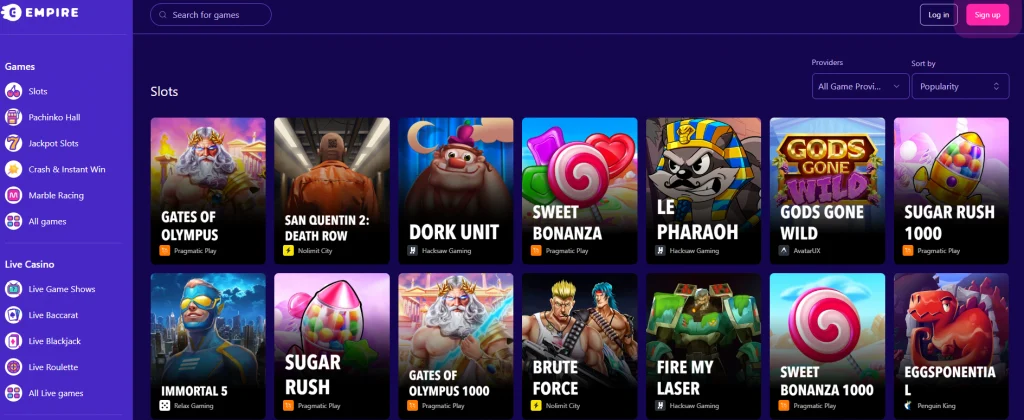Select the Live Roulette wheel icon

point(13,367)
